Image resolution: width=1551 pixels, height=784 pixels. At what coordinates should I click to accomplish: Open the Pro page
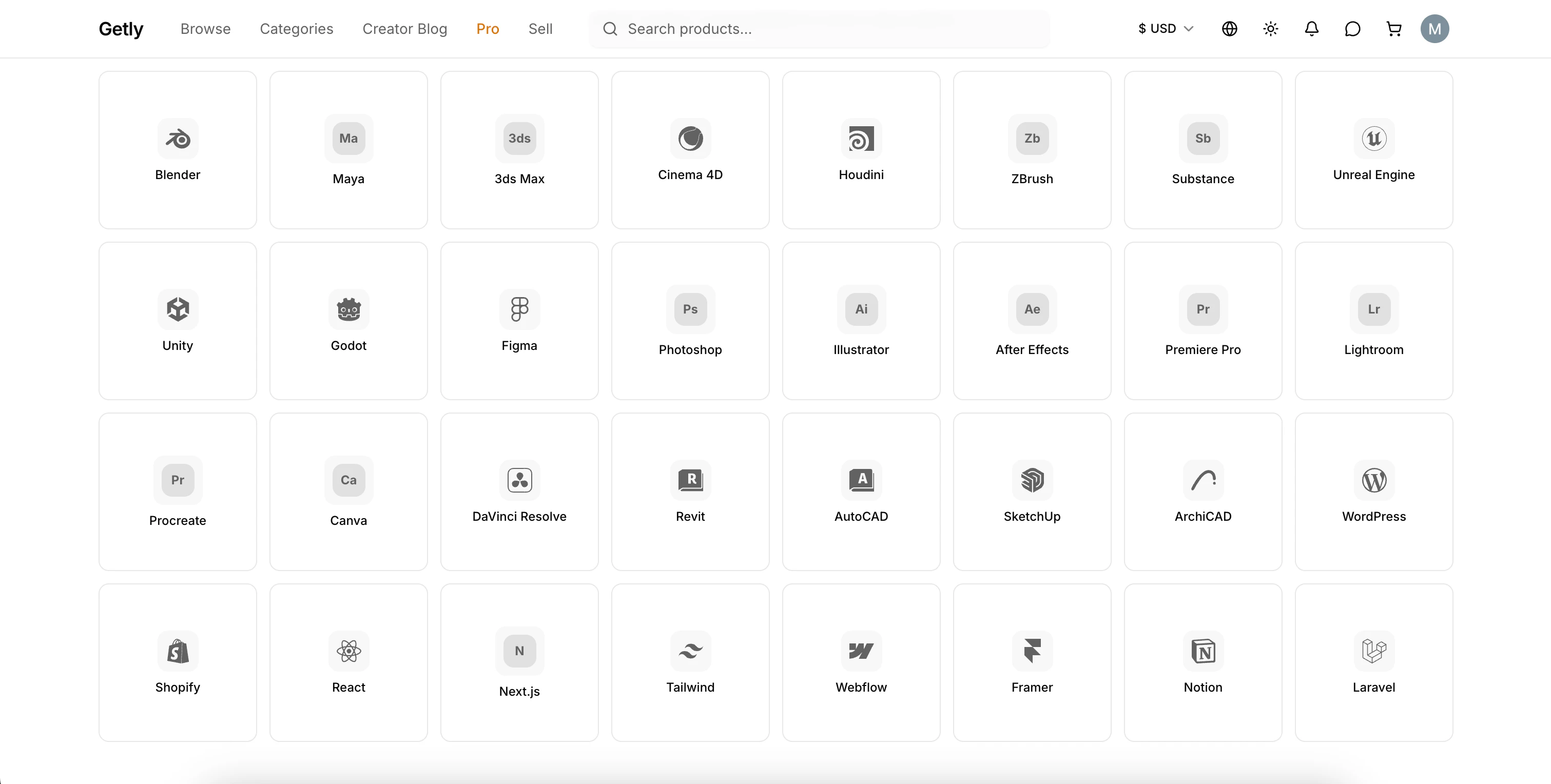click(488, 29)
